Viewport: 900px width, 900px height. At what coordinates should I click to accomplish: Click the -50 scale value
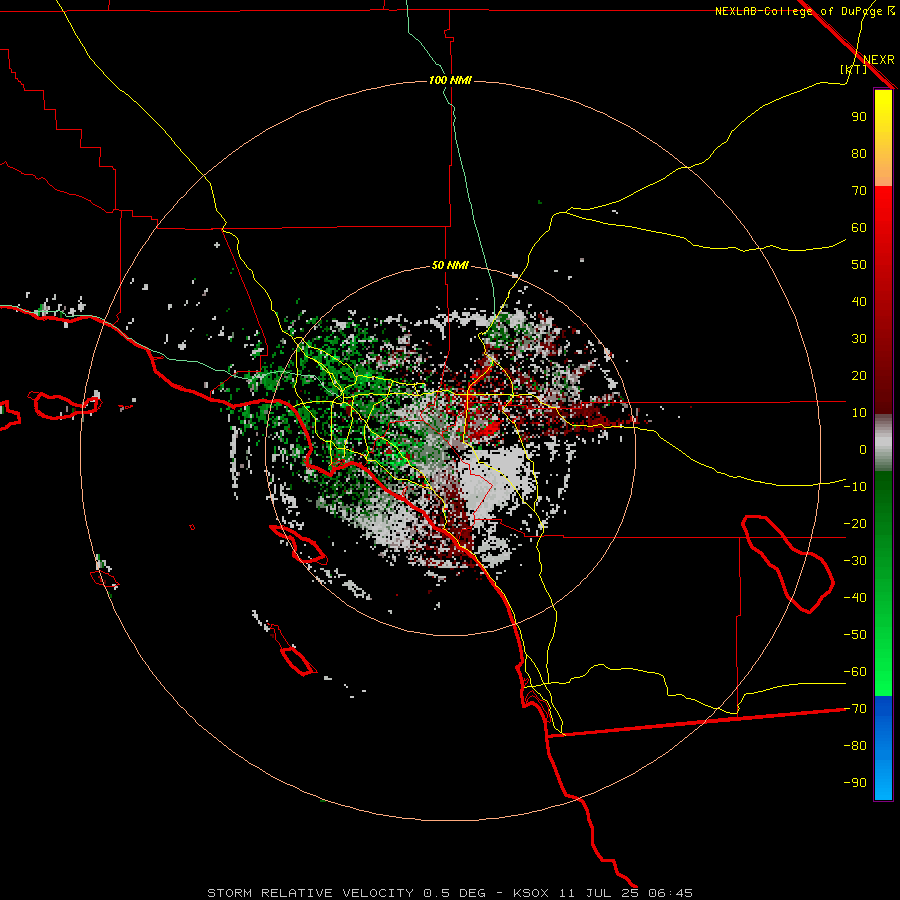point(855,635)
